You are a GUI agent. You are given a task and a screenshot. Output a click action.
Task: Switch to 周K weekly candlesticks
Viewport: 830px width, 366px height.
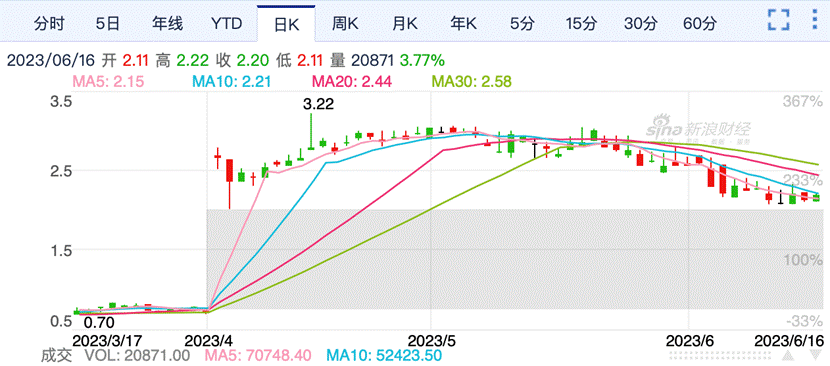345,24
